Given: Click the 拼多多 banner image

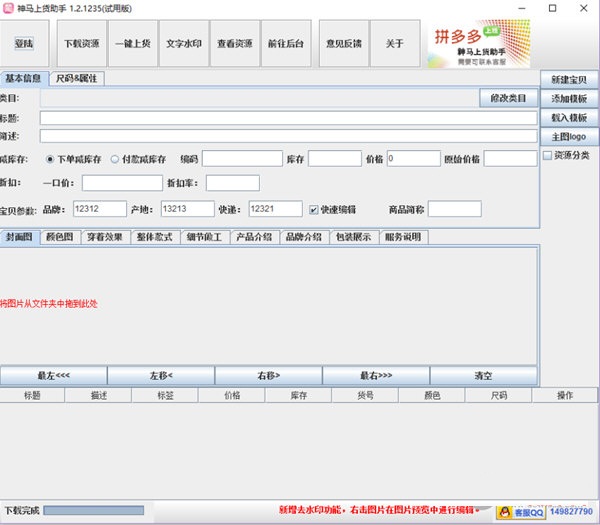Looking at the screenshot, I should coord(479,42).
